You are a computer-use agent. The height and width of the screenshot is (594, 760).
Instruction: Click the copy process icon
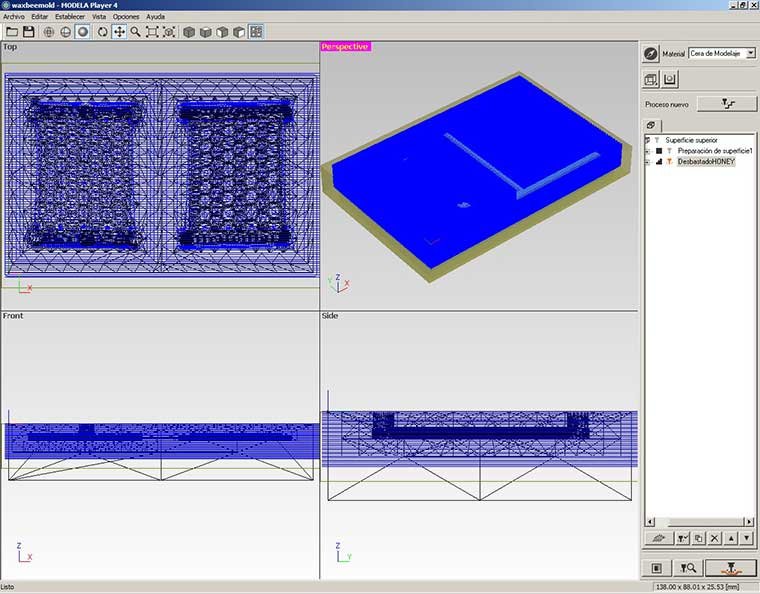698,538
